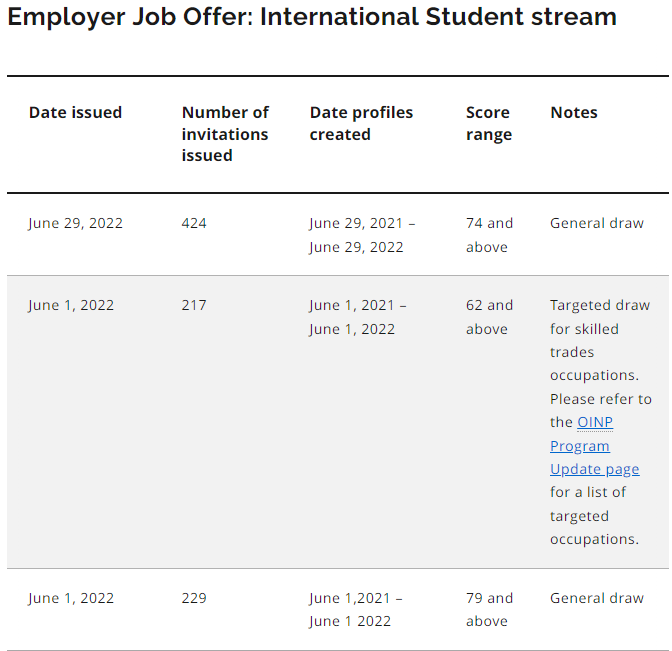Viewport: 672px width, 651px height.
Task: Click the '62 and above' score cell
Action: point(489,317)
